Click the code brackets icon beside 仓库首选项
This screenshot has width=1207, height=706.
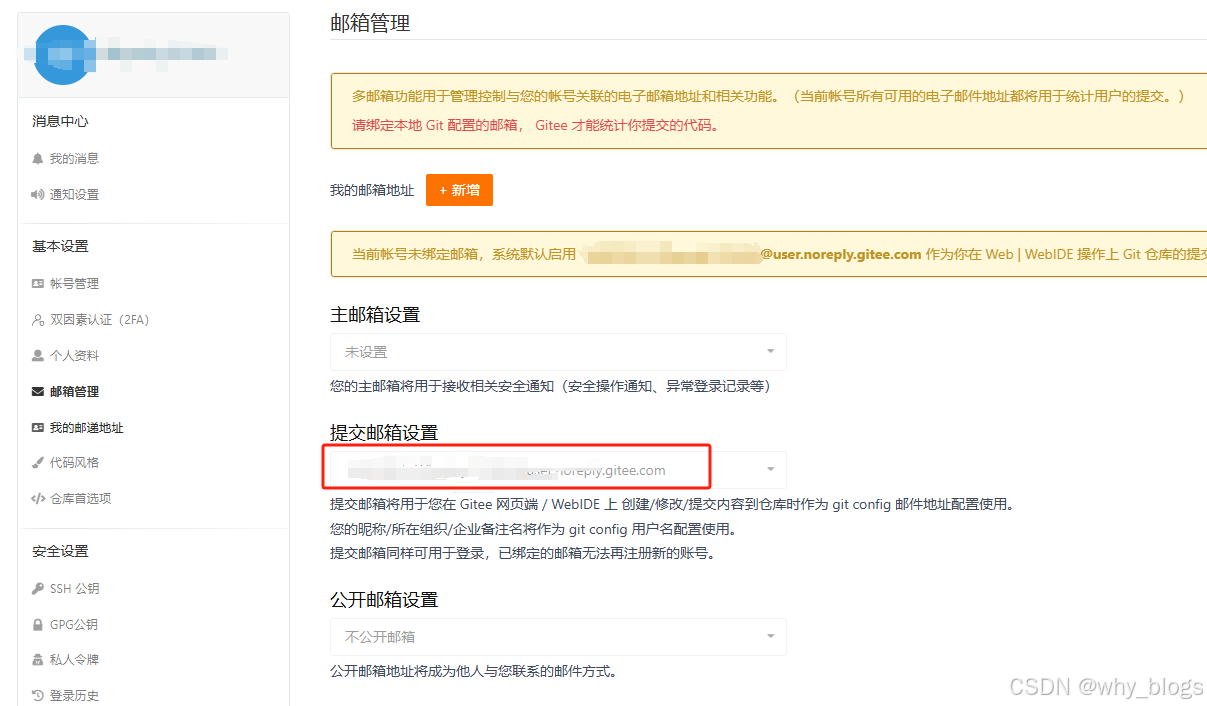[x=38, y=499]
